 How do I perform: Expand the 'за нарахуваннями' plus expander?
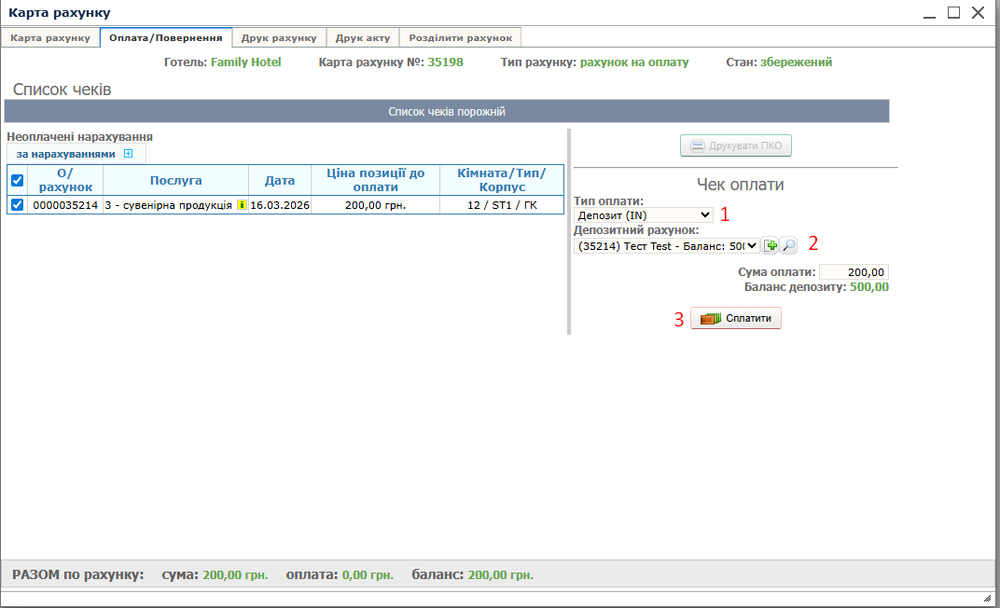click(128, 154)
